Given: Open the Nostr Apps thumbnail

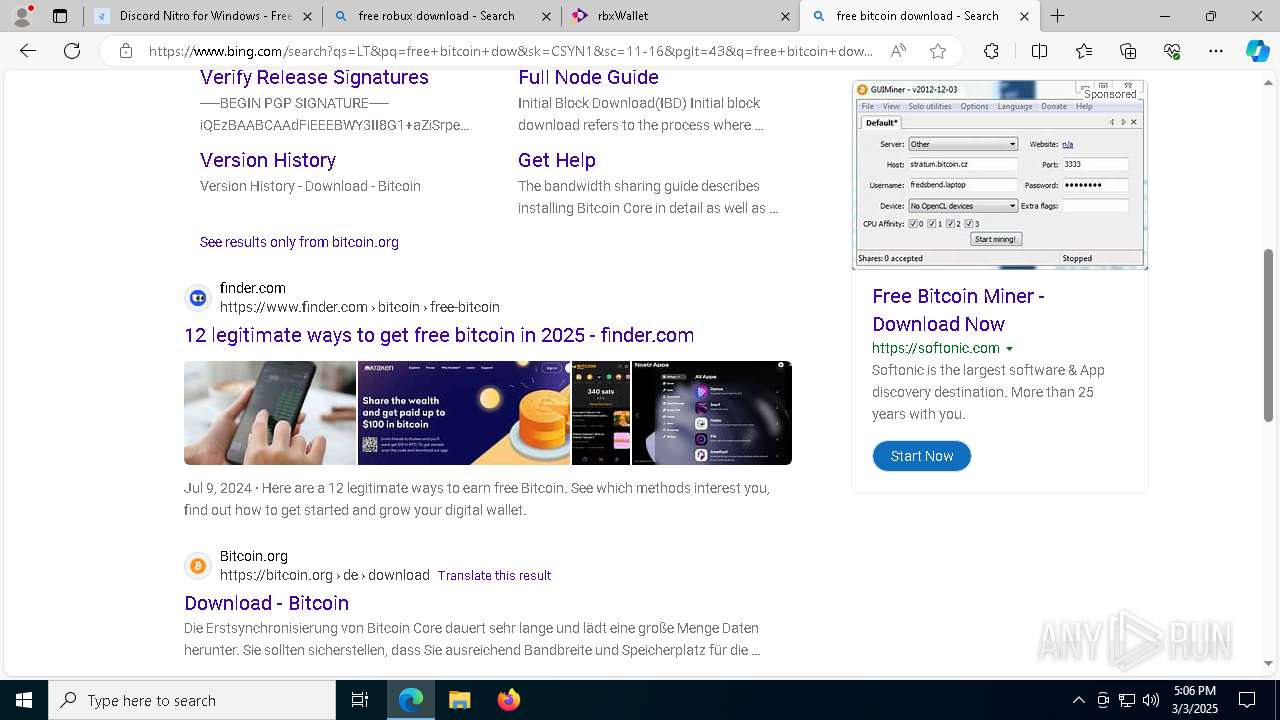Looking at the screenshot, I should click(712, 413).
